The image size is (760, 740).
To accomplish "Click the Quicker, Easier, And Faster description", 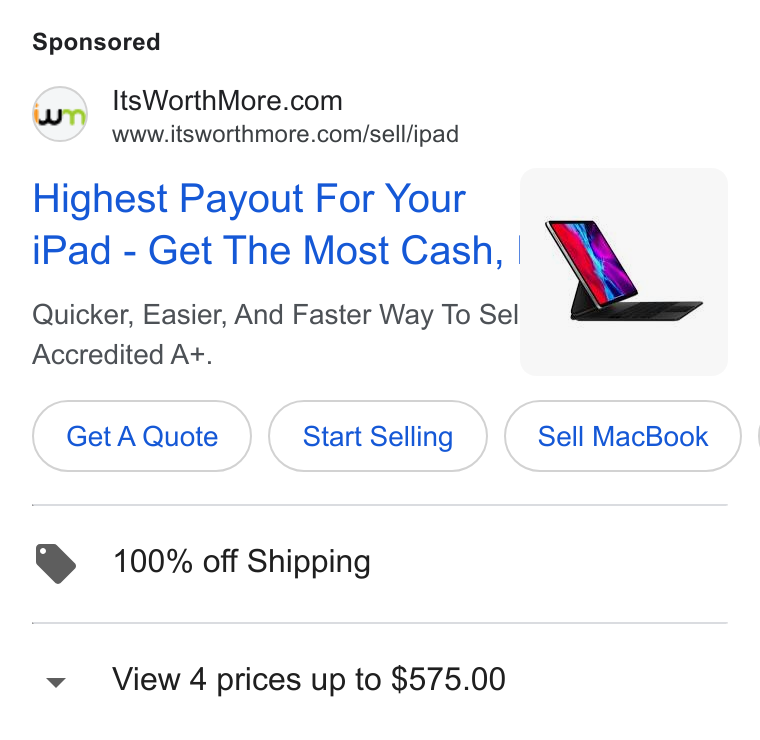I will (275, 315).
